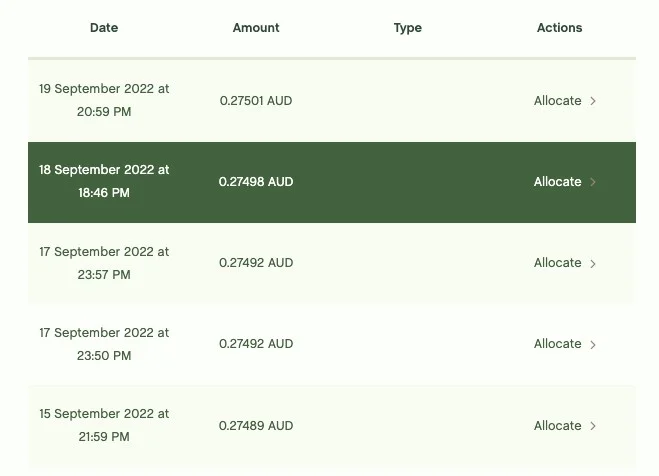
Task: Click the chevron arrow in the 15 September row
Action: [x=593, y=426]
